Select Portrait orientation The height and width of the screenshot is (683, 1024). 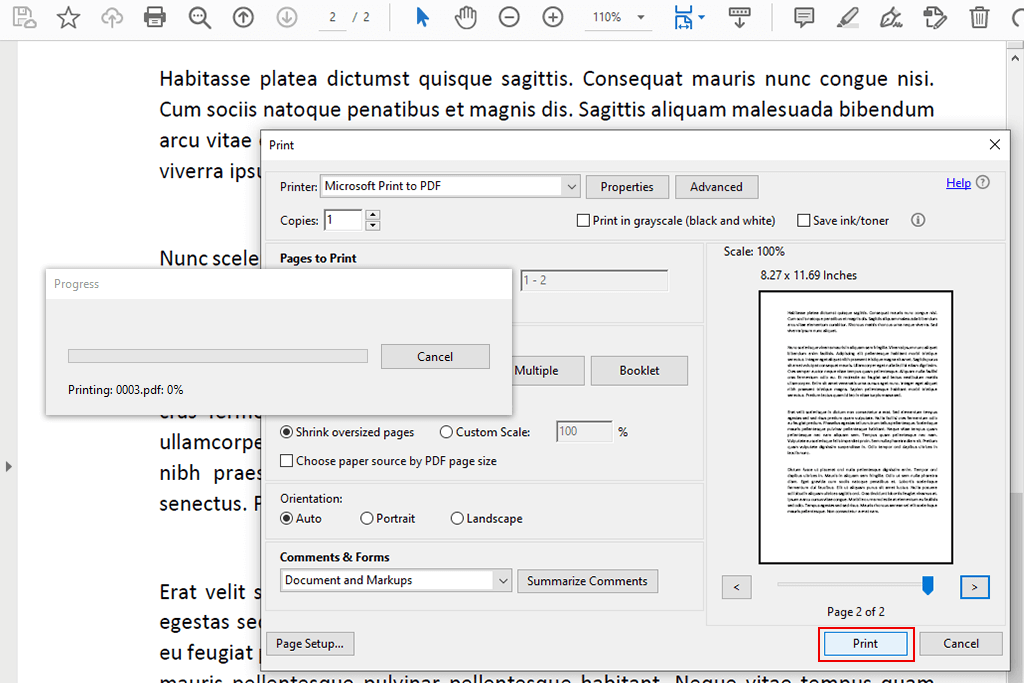coord(366,518)
